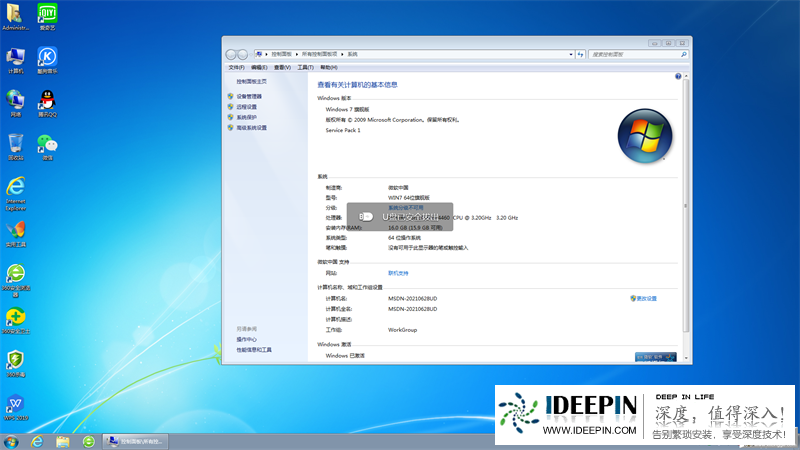Go to 控制面板主页 link
Screen dimensions: 800x450
[x=251, y=82]
